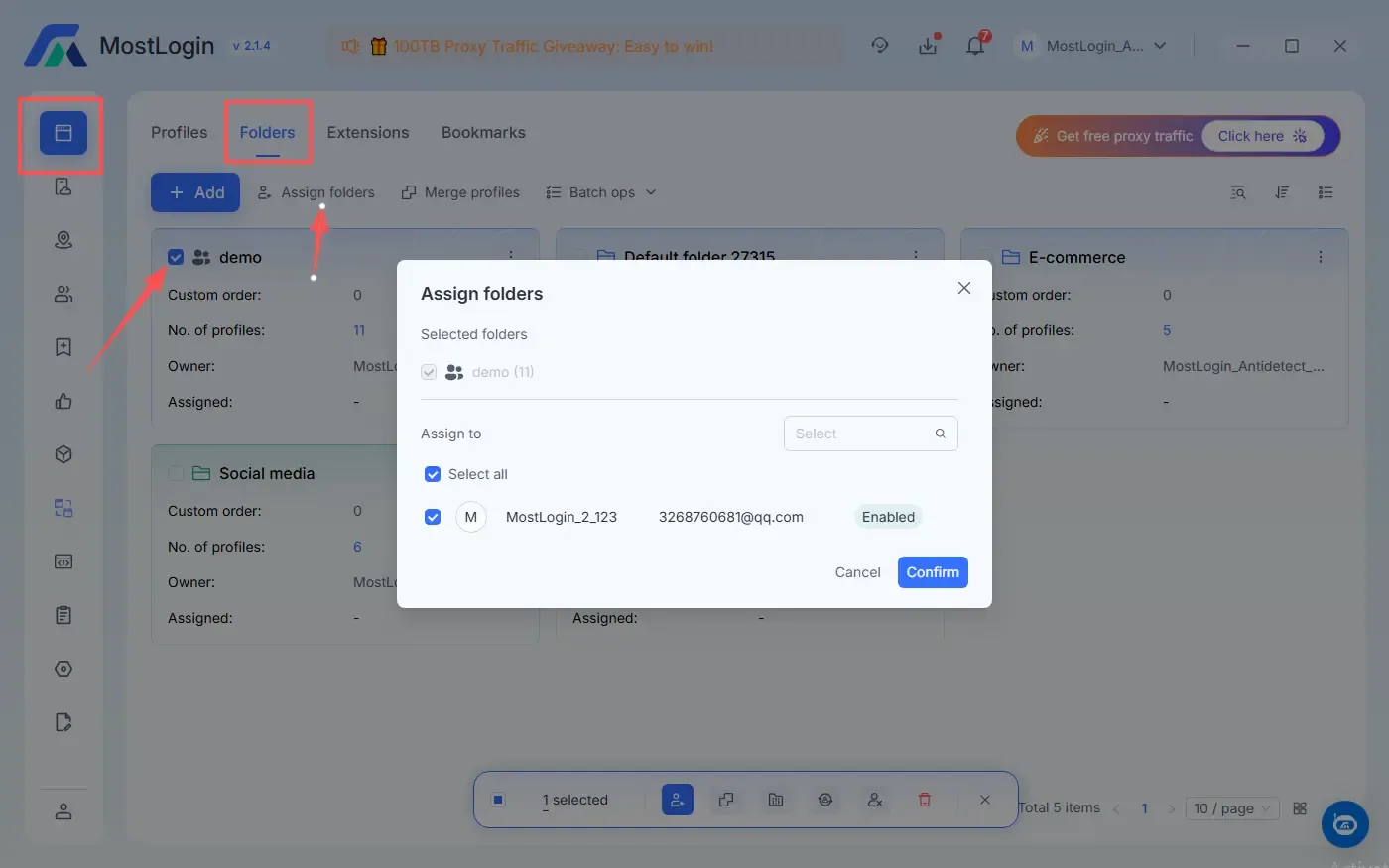Click the download icon in title bar

tap(928, 46)
